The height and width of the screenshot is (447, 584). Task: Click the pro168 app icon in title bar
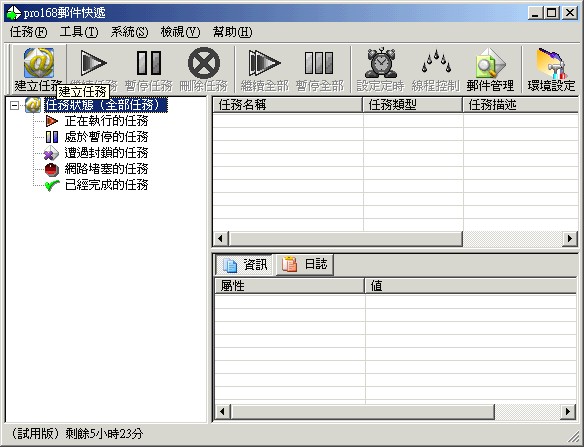(14, 13)
